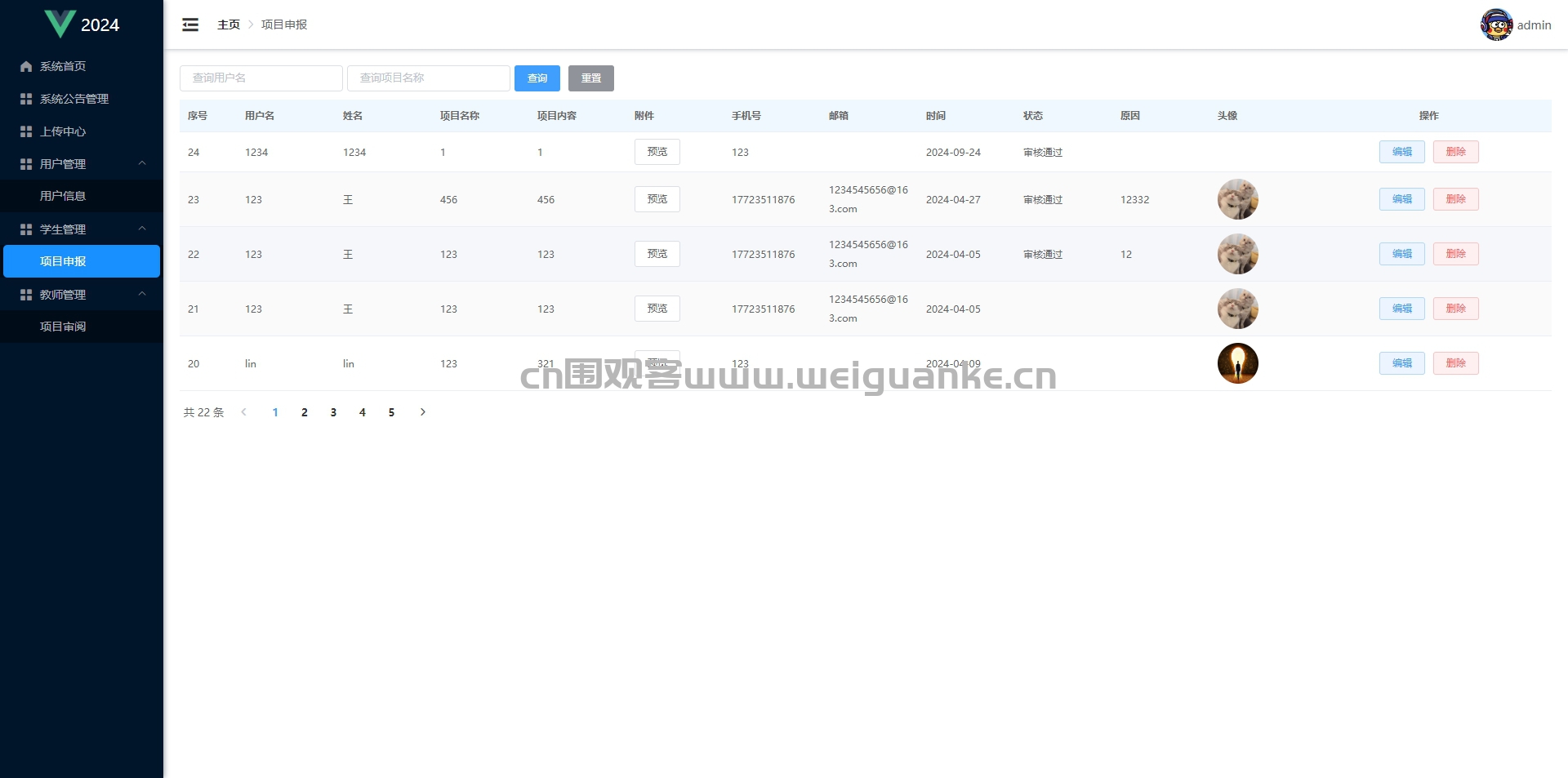This screenshot has width=1568, height=778.
Task: Delete record number 20 (lin)
Action: pyautogui.click(x=1456, y=363)
